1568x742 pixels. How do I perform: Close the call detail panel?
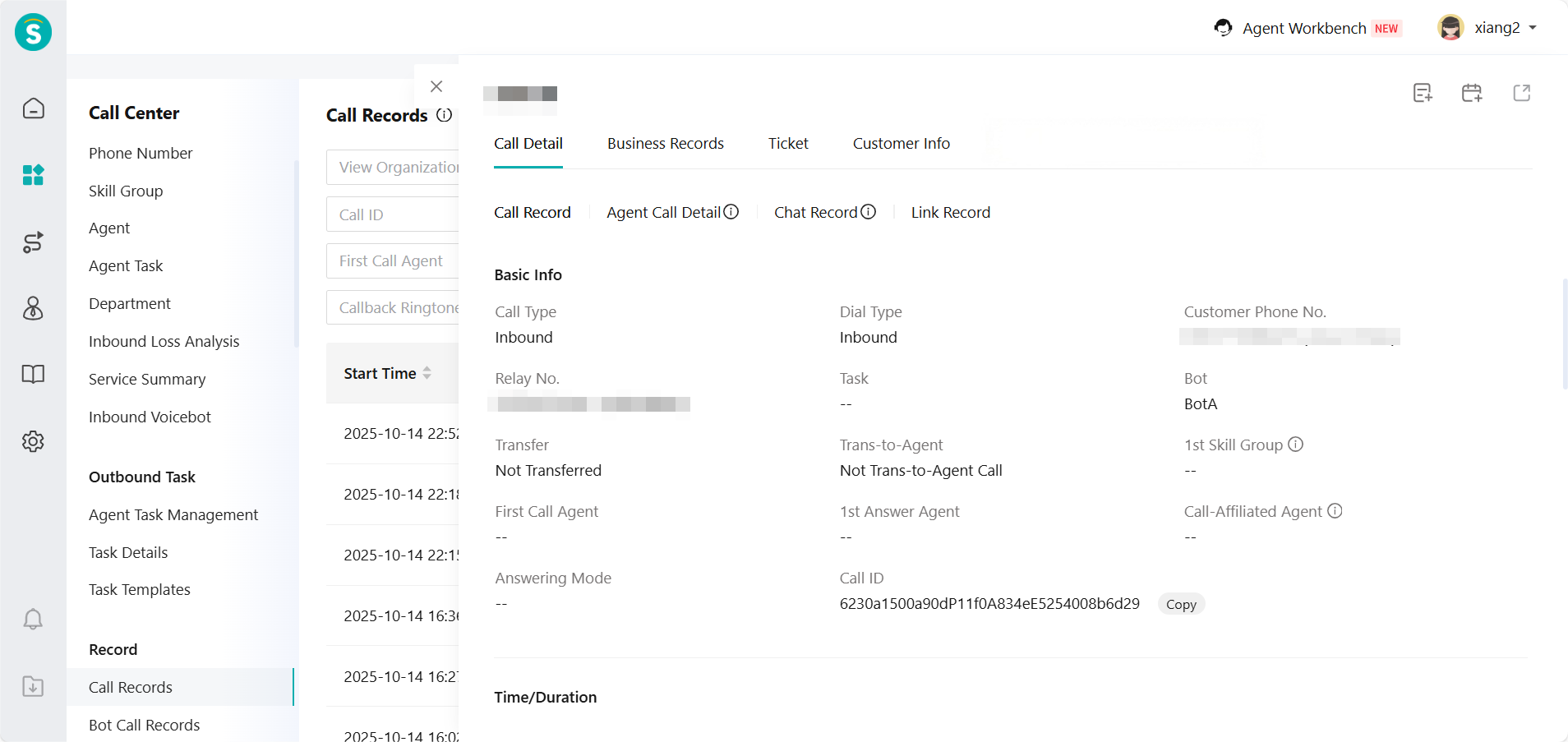point(436,86)
